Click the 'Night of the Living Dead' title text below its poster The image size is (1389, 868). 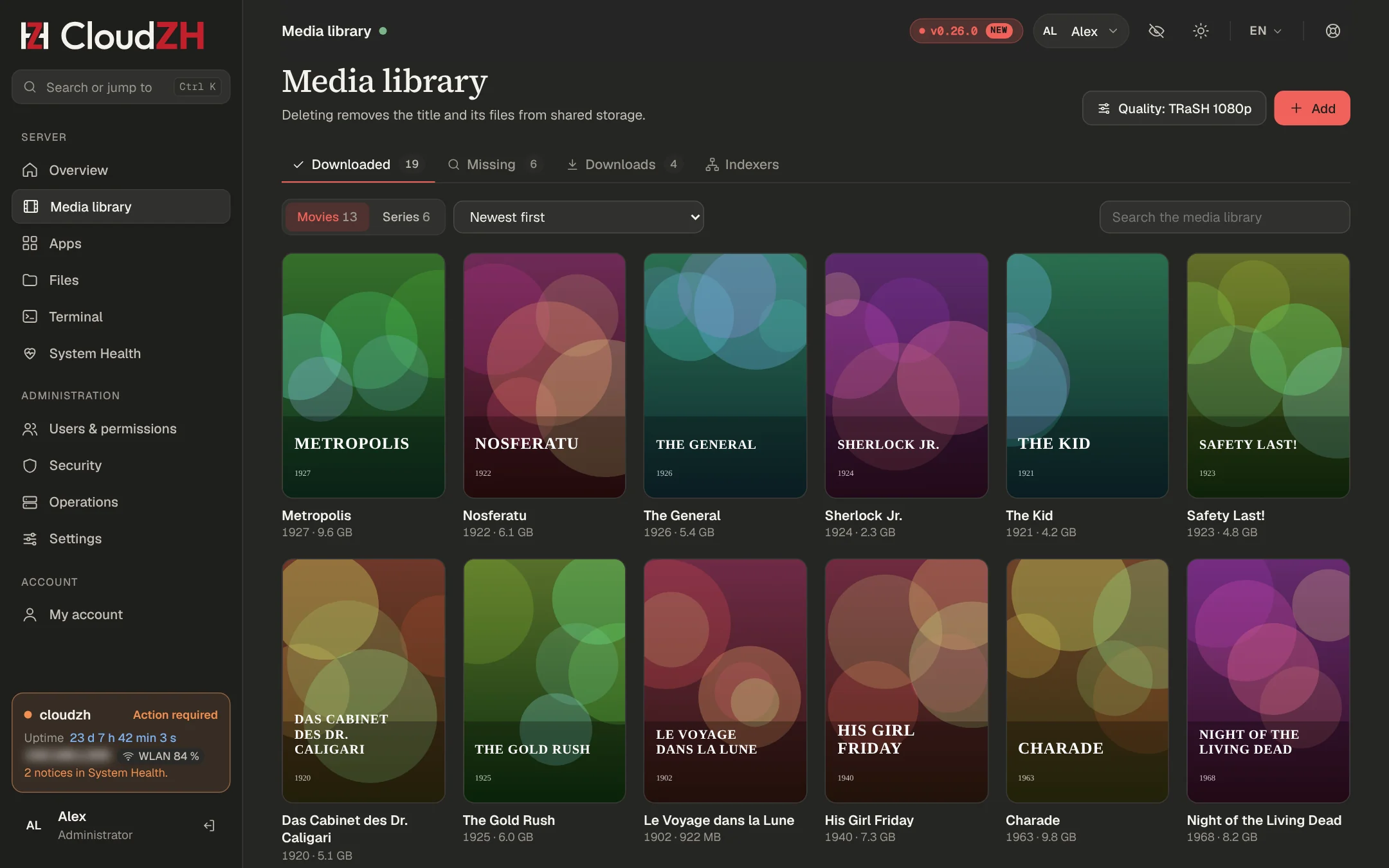1264,820
